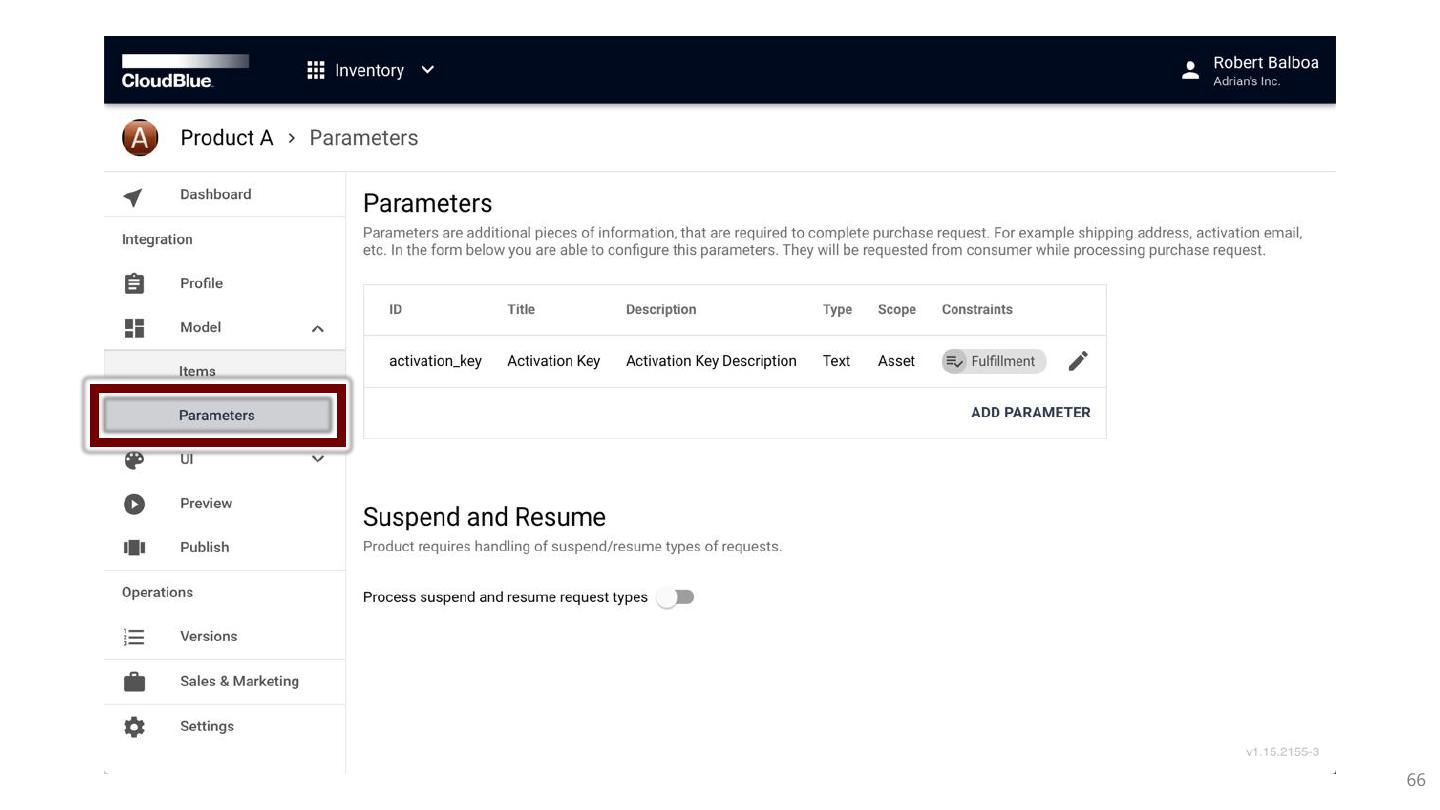
Task: Click the Publish carousel icon
Action: coord(134,548)
